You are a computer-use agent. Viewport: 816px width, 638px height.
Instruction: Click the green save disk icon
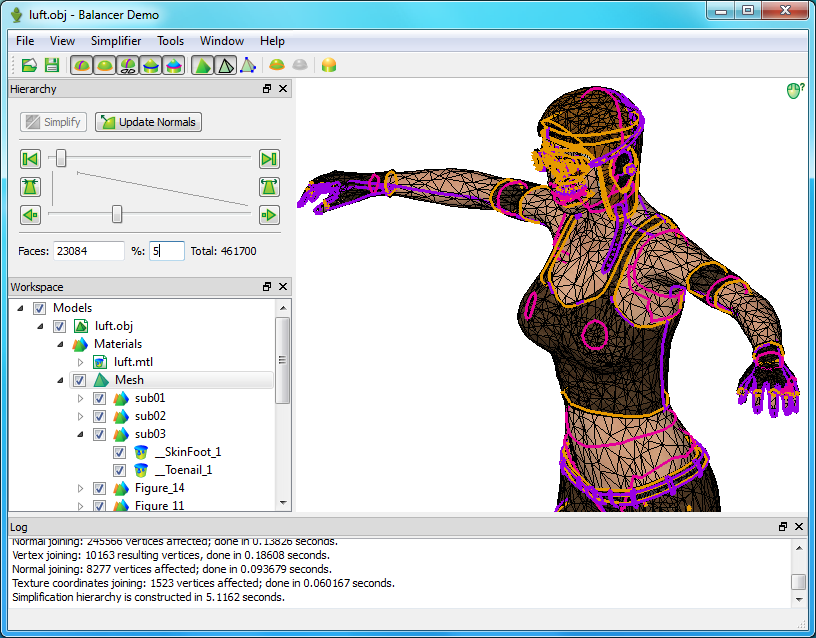pyautogui.click(x=51, y=65)
